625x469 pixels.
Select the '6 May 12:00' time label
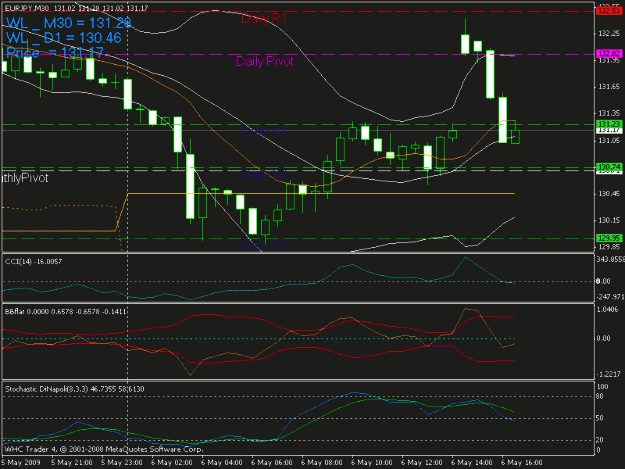(422, 463)
